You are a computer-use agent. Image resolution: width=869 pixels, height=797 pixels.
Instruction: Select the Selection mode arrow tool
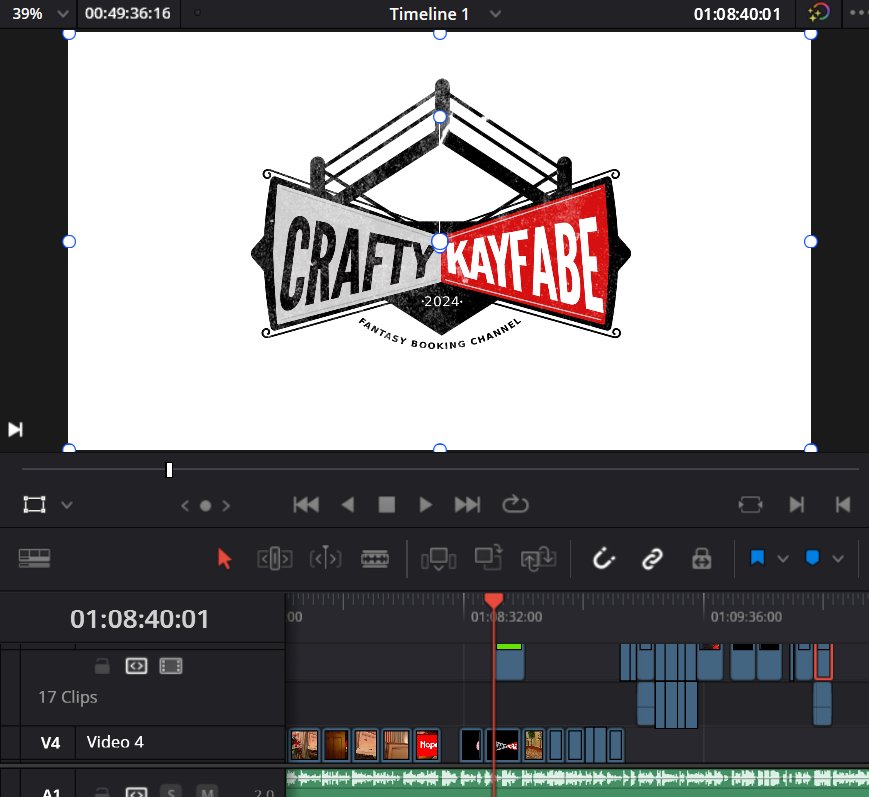pos(224,559)
